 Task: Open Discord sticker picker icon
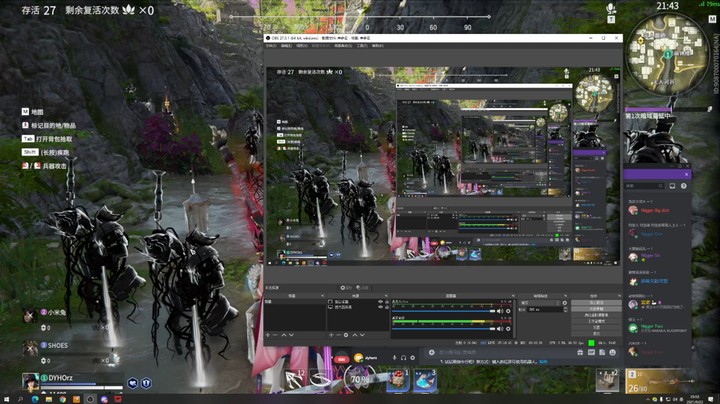[602, 352]
